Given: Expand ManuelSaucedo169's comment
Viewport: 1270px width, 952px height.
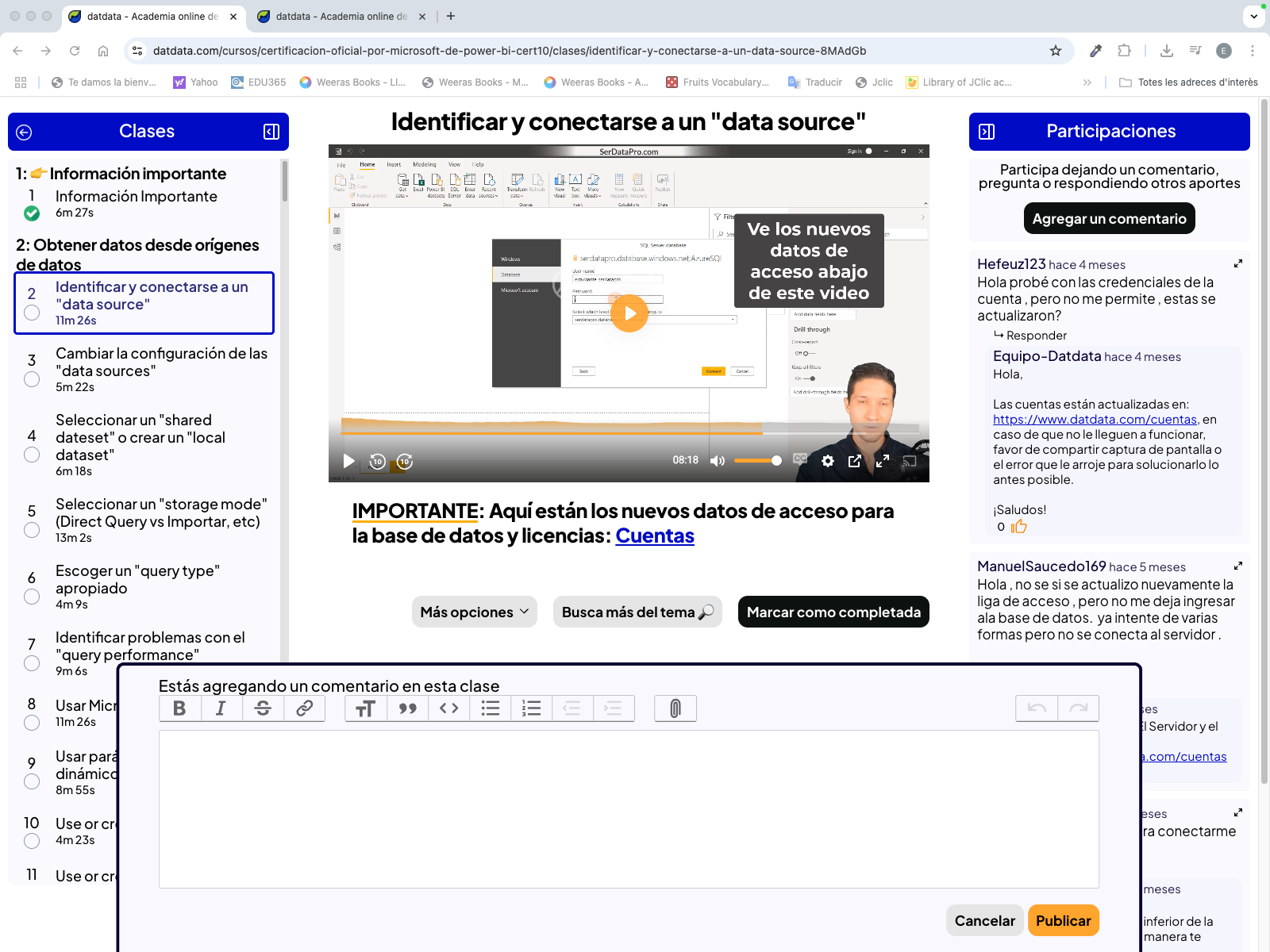Looking at the screenshot, I should 1237,566.
